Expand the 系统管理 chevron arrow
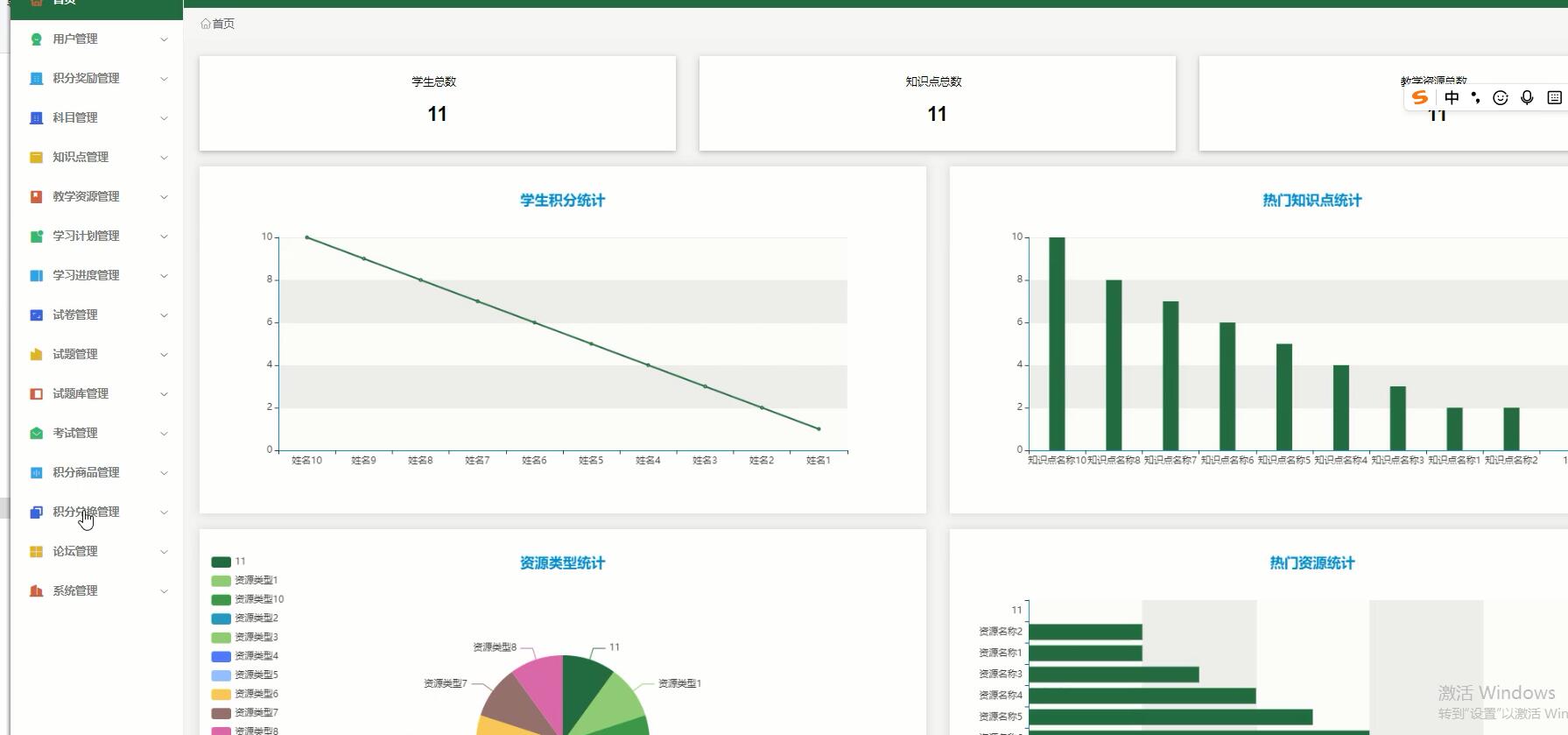 (x=164, y=591)
